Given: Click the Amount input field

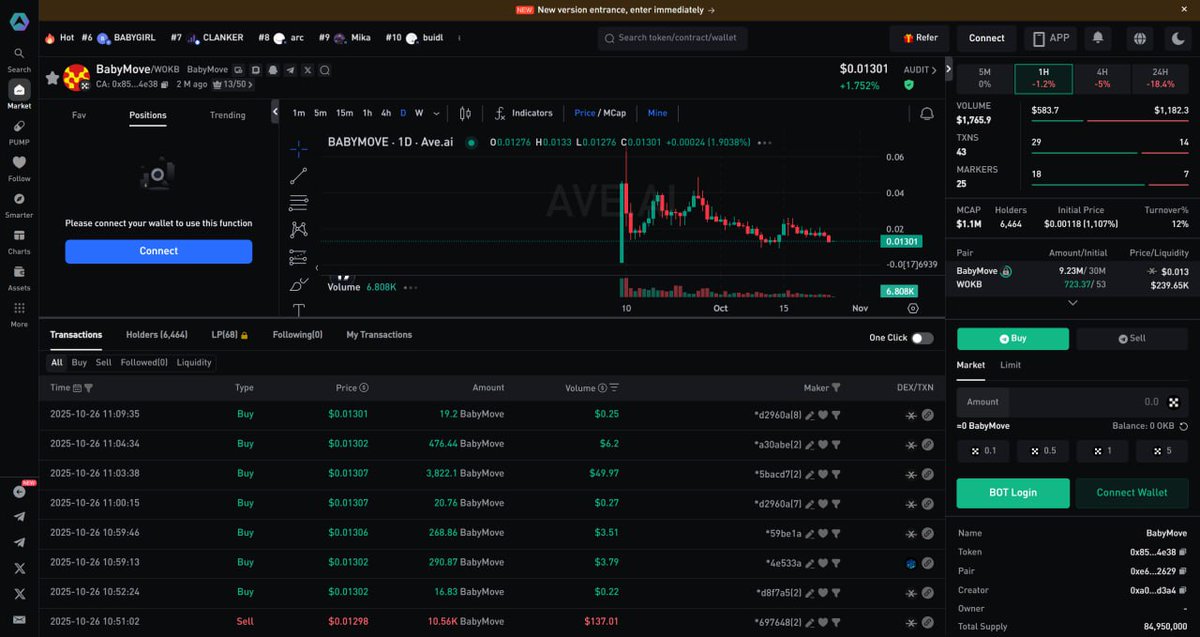Looking at the screenshot, I should 1072,402.
